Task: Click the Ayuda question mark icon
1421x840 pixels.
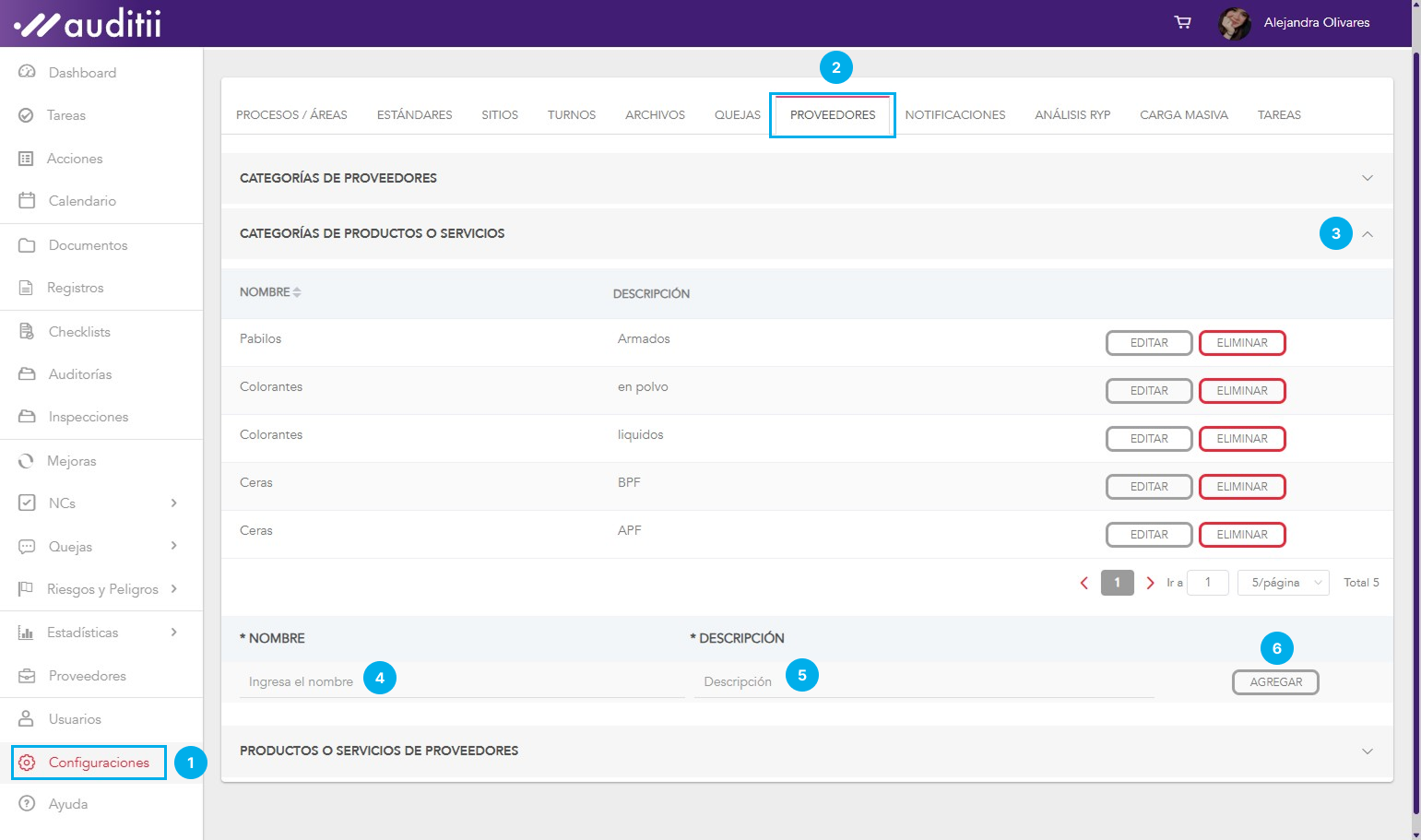Action: coord(27,803)
